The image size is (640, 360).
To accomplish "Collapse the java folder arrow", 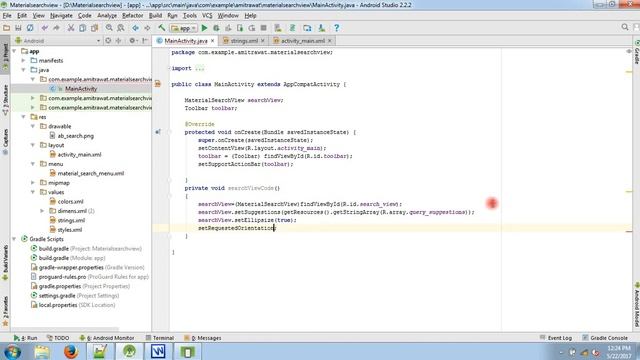I will point(24,70).
